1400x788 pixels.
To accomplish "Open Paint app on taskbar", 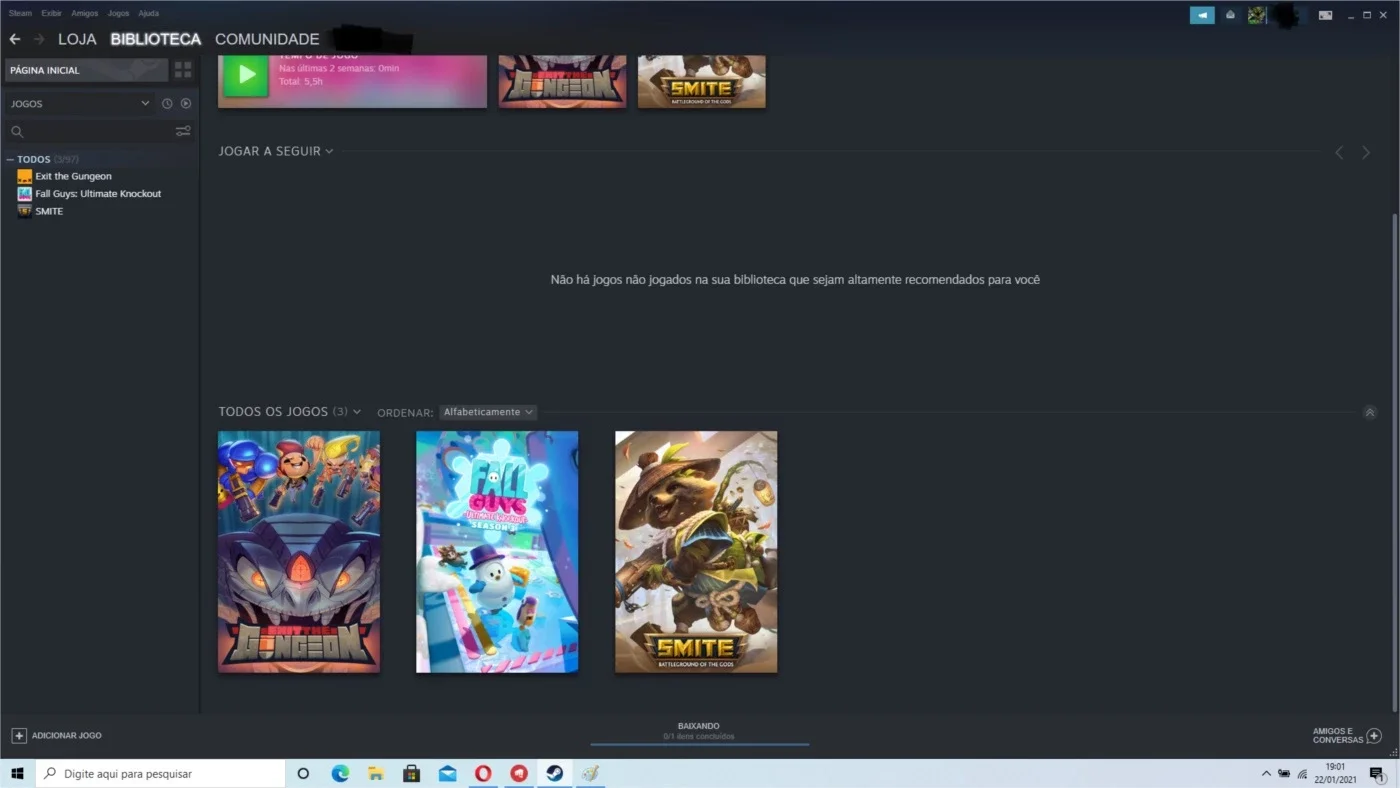I will tap(590, 773).
